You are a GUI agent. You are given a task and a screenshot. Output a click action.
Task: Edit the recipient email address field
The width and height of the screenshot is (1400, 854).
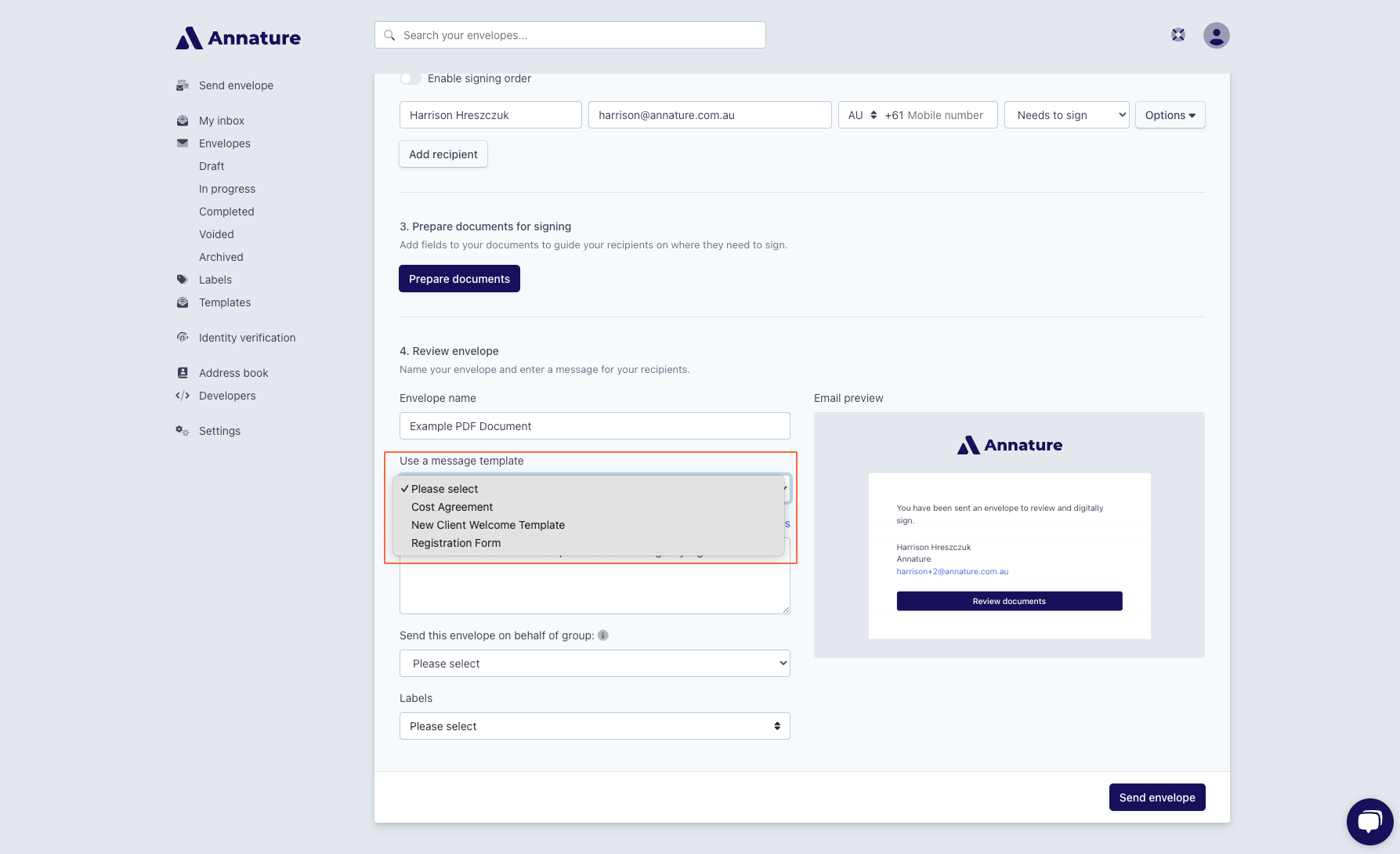tap(710, 115)
